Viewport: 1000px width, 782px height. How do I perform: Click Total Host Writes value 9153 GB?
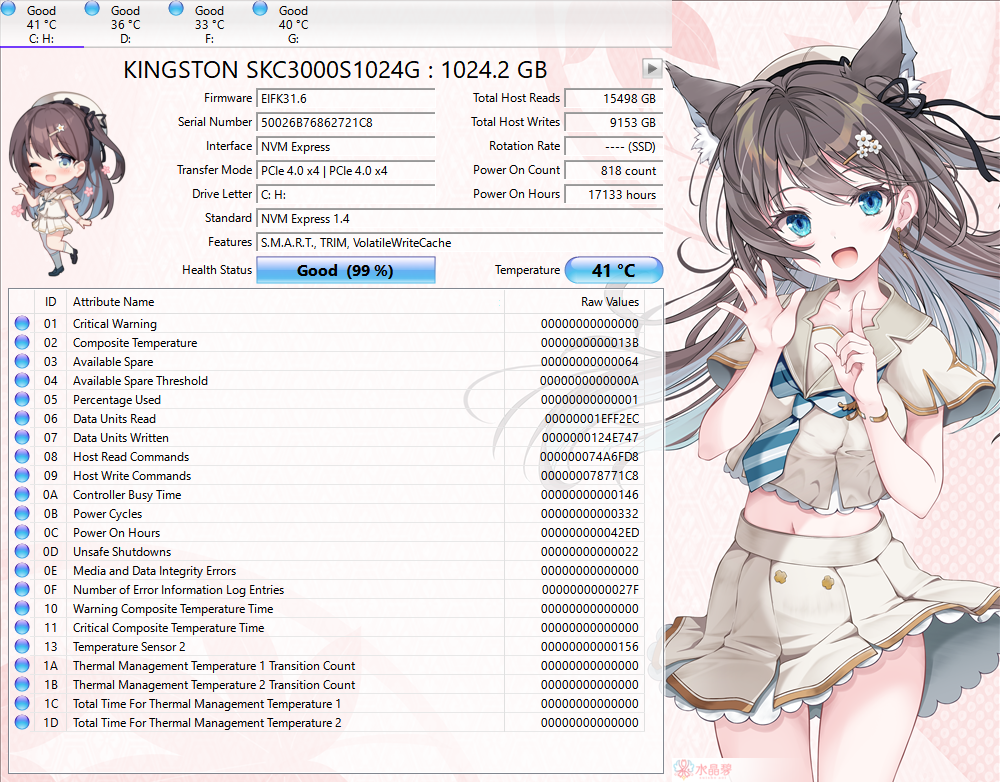(x=614, y=122)
